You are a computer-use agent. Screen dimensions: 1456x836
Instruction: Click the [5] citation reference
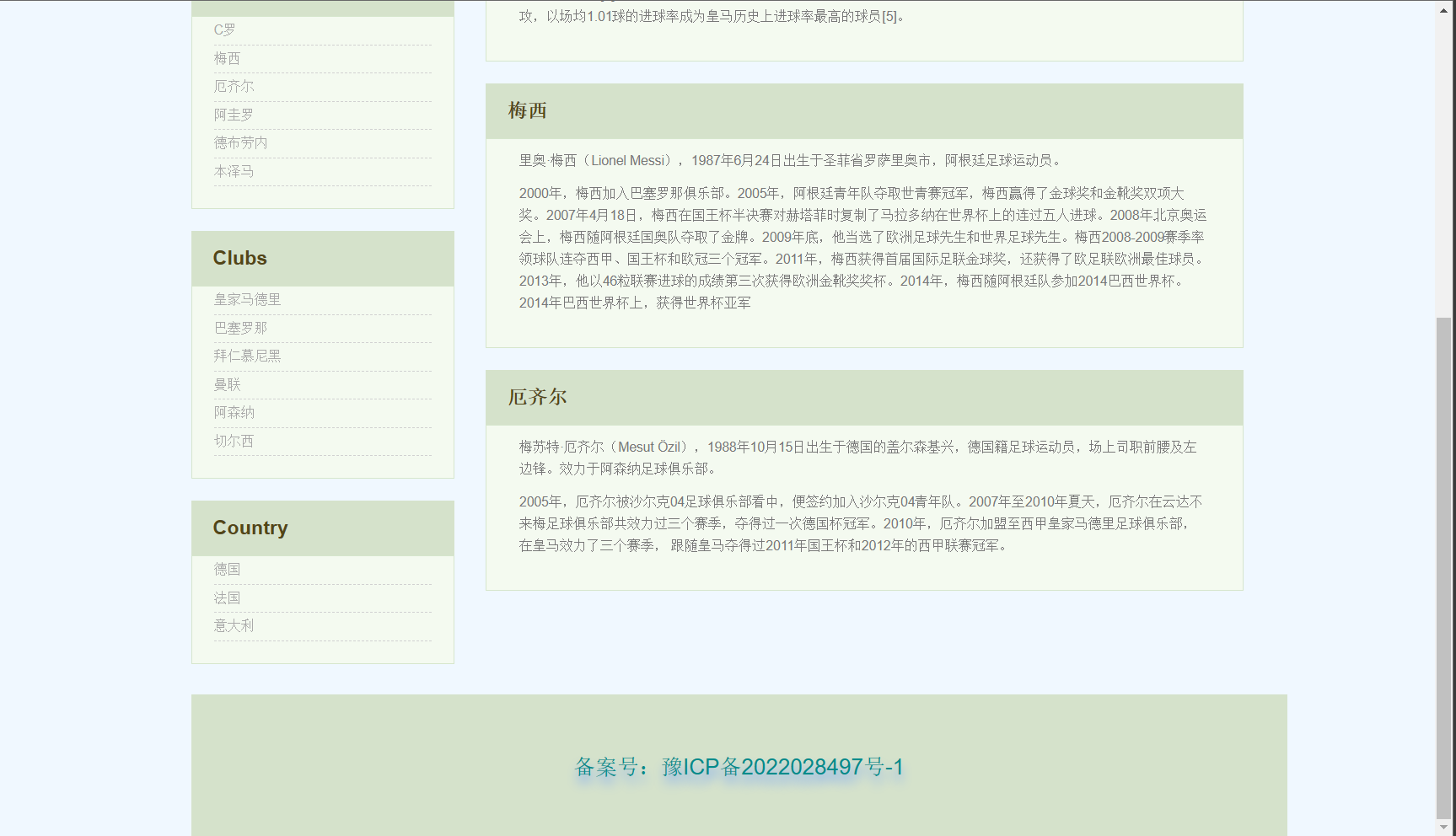tap(889, 16)
